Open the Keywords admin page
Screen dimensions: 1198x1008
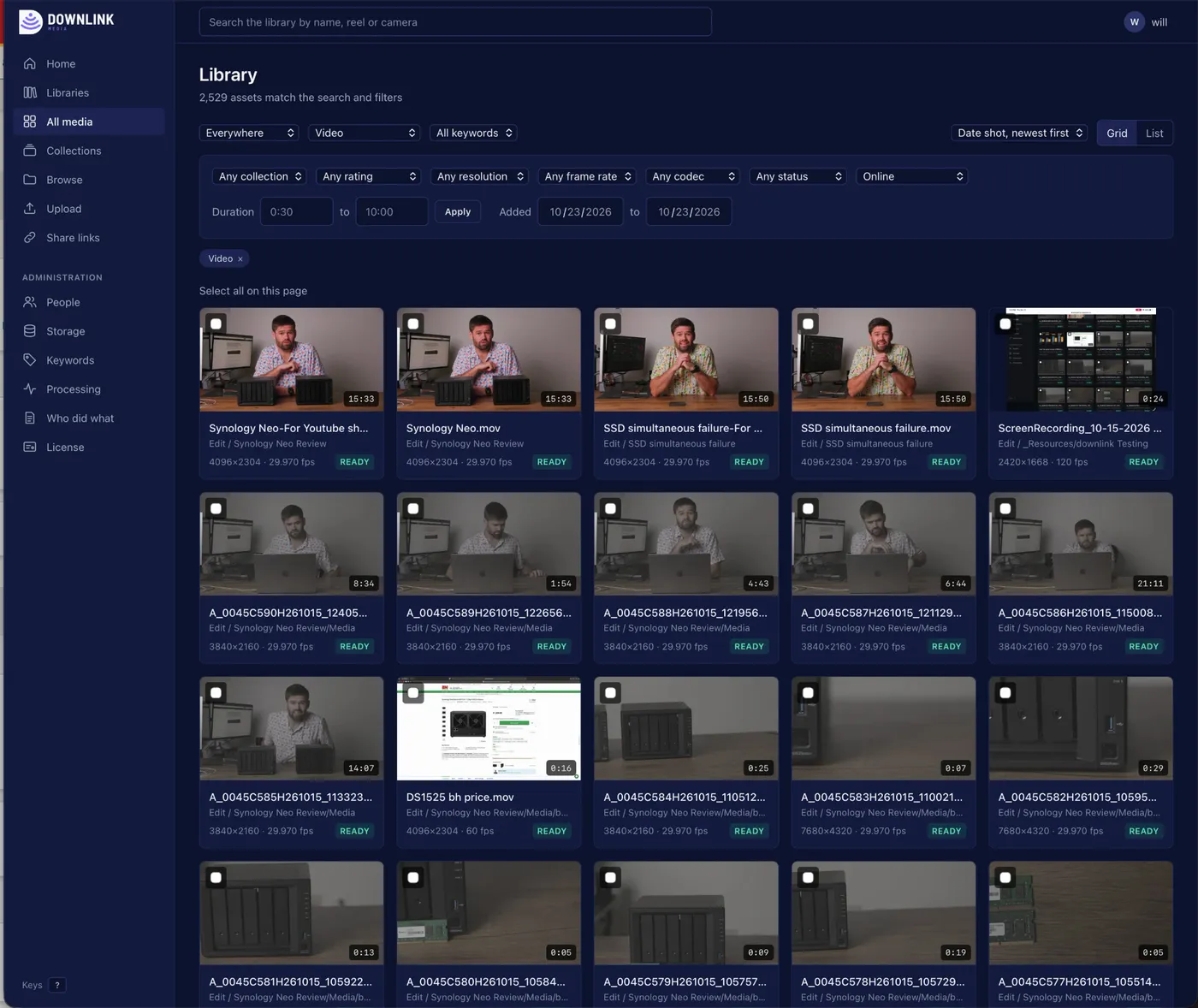(70, 360)
